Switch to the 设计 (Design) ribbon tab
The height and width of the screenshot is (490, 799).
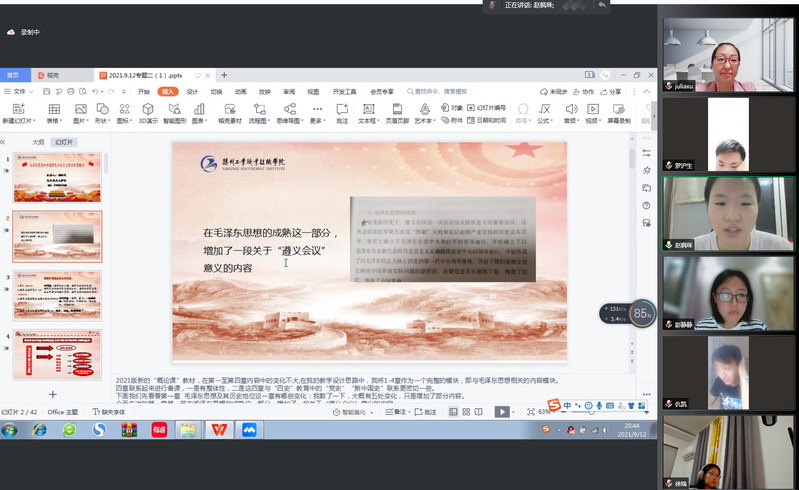tap(192, 91)
